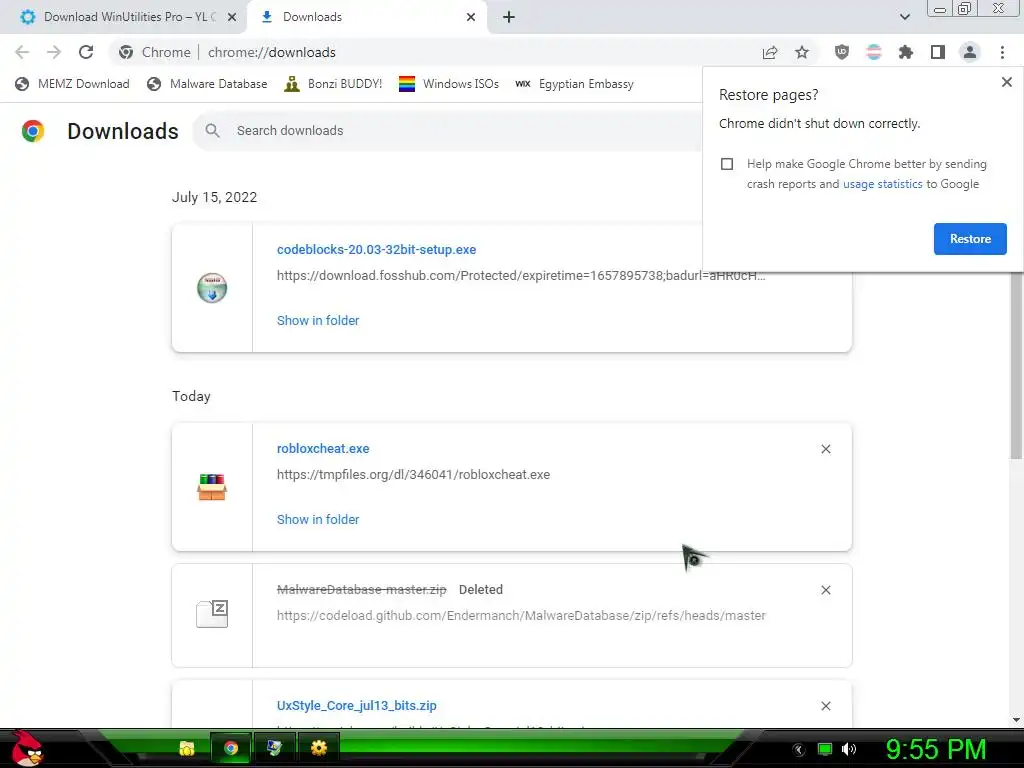Click the striped flag extension icon

tap(874, 52)
